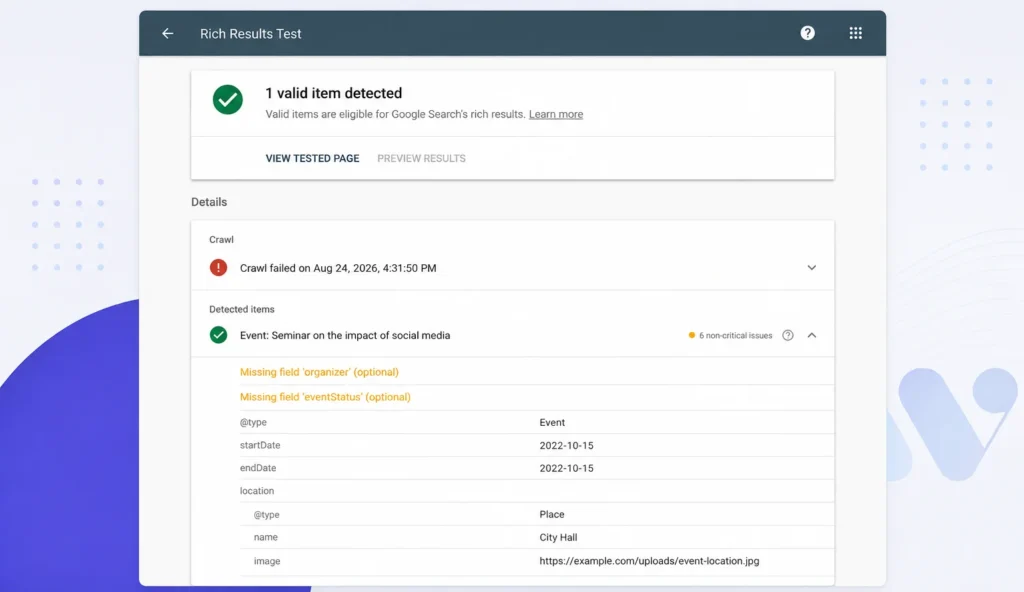The width and height of the screenshot is (1024, 592).
Task: Click the event-location.jpg image URL
Action: click(x=648, y=561)
